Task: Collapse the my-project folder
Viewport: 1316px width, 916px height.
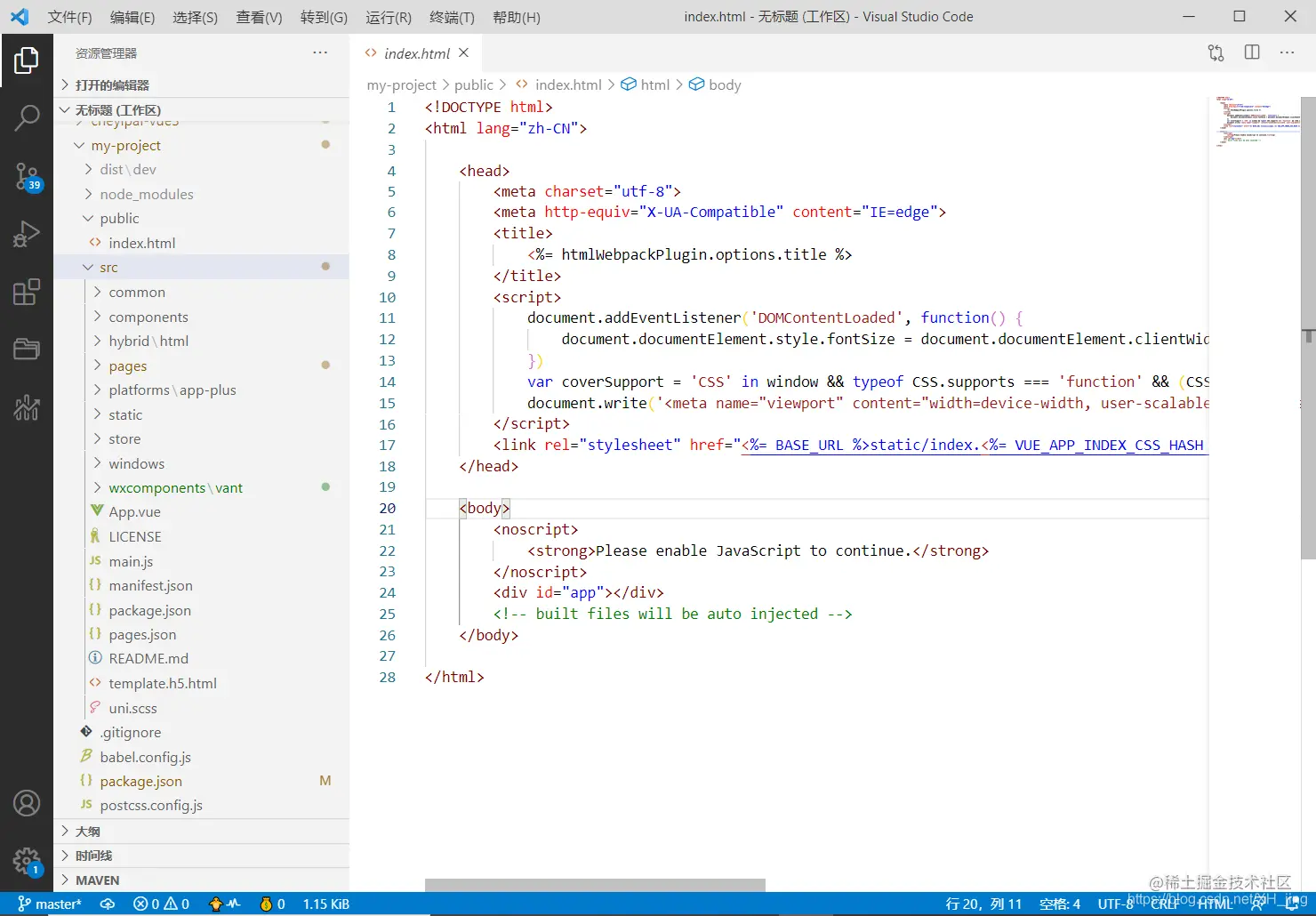Action: pos(201,145)
